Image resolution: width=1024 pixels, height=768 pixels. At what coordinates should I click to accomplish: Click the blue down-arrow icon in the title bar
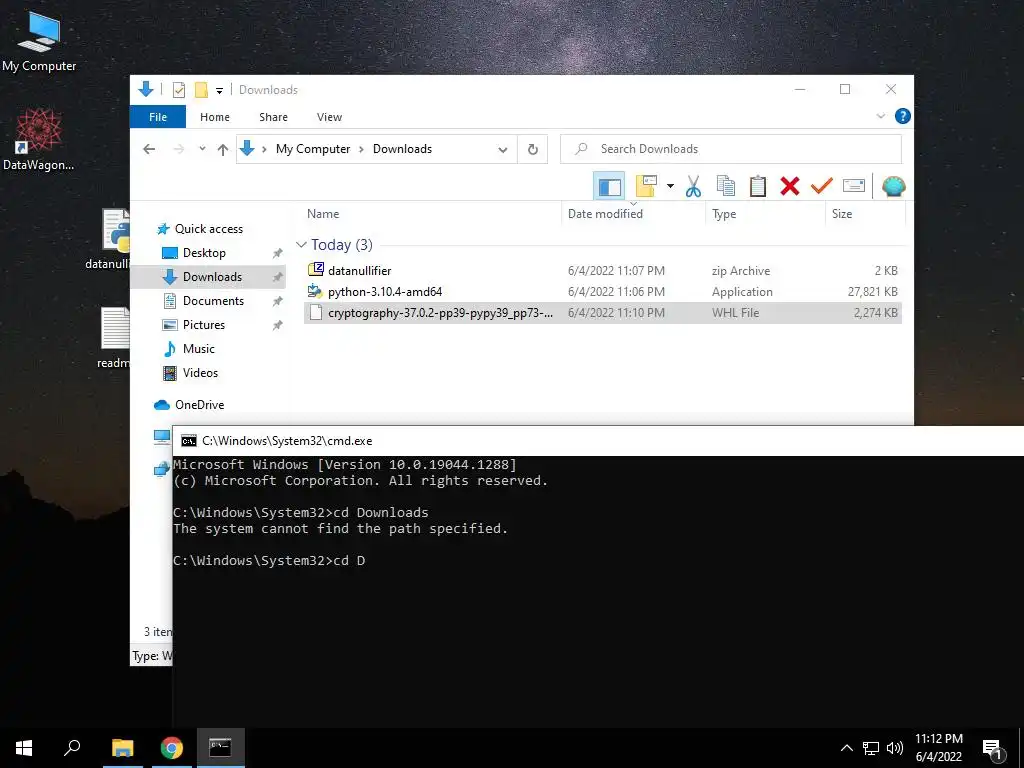(146, 89)
